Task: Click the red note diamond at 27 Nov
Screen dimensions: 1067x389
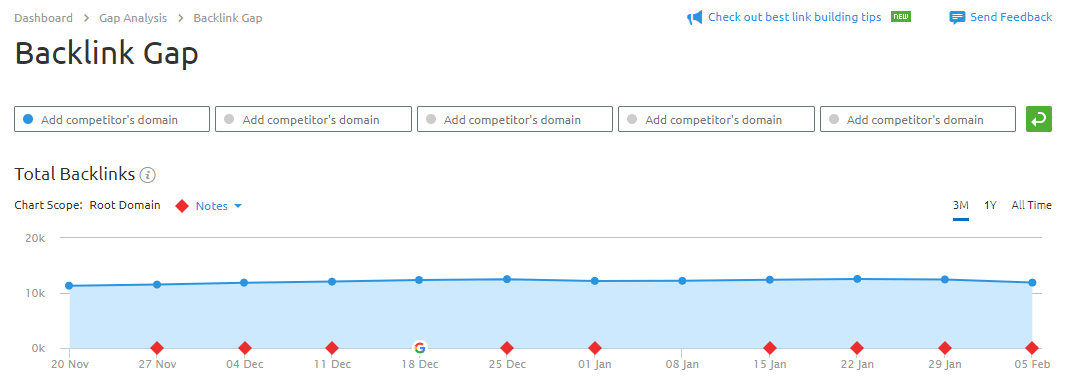Action: [x=157, y=348]
